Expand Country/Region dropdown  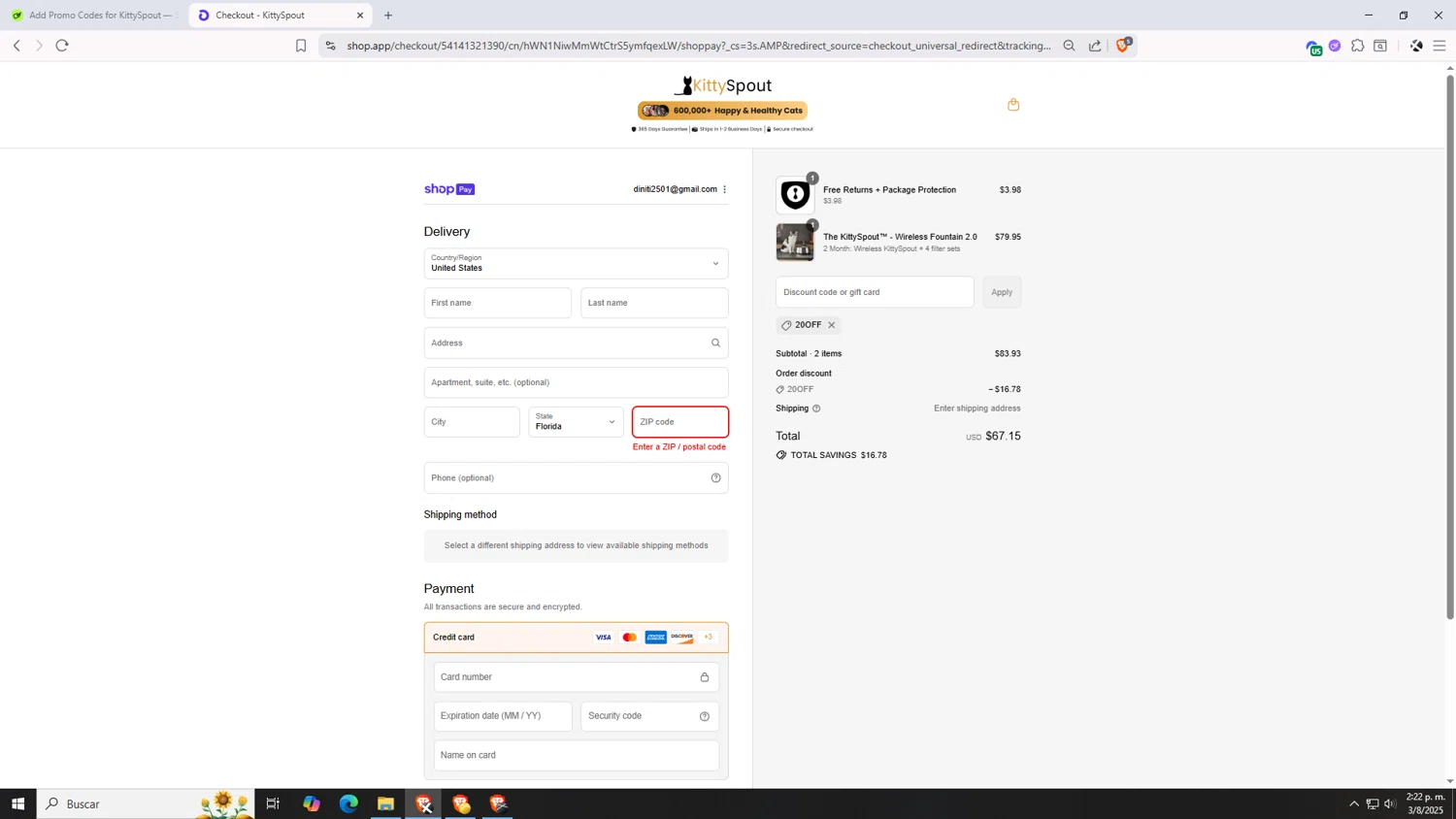(576, 263)
